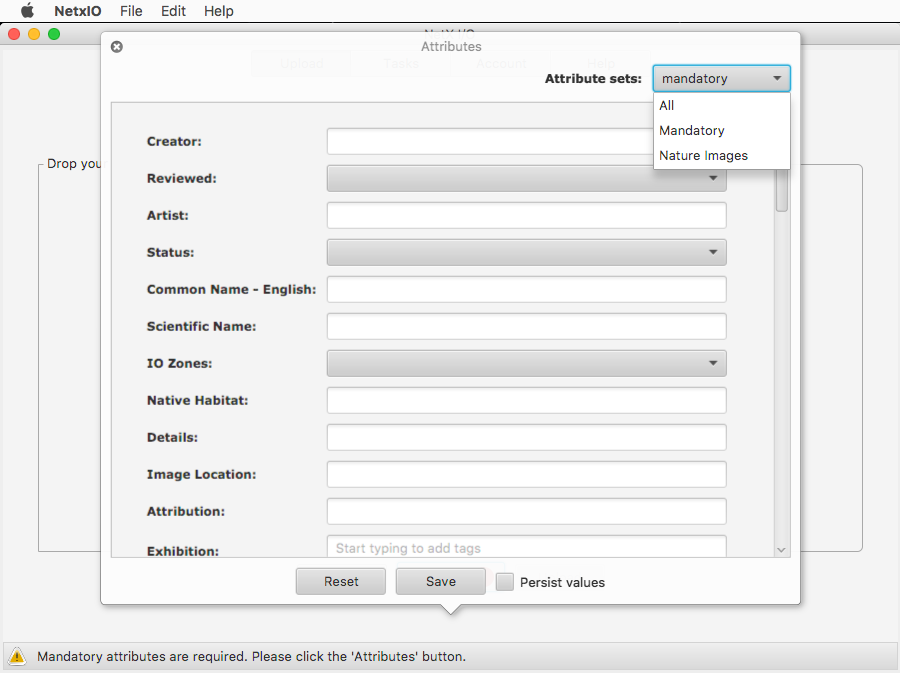Expand the Attribute sets dropdown
Viewport: 900px width, 673px height.
click(x=721, y=78)
